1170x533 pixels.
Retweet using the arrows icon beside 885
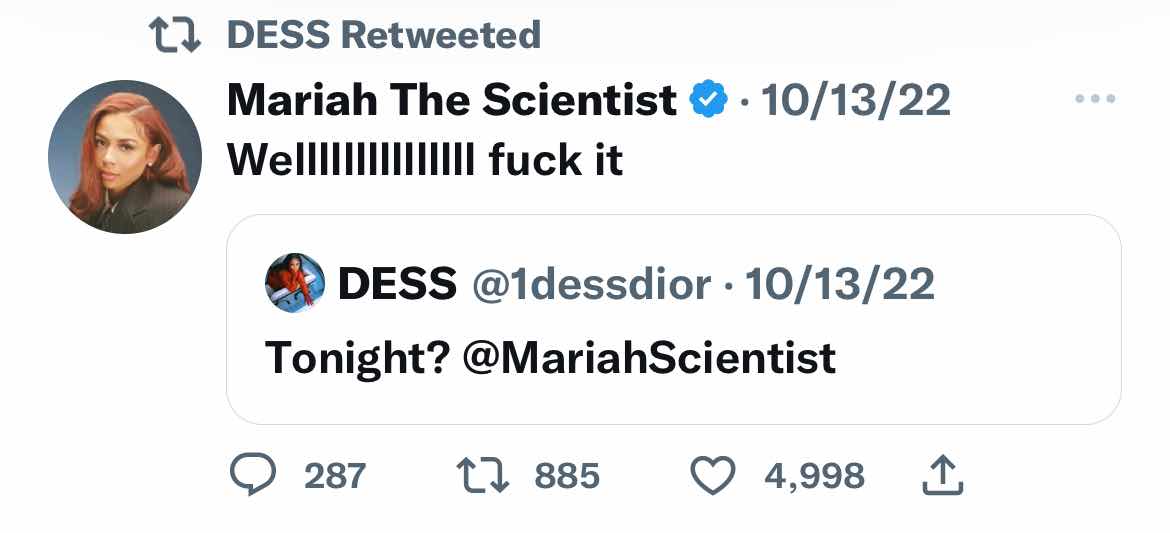coord(482,475)
